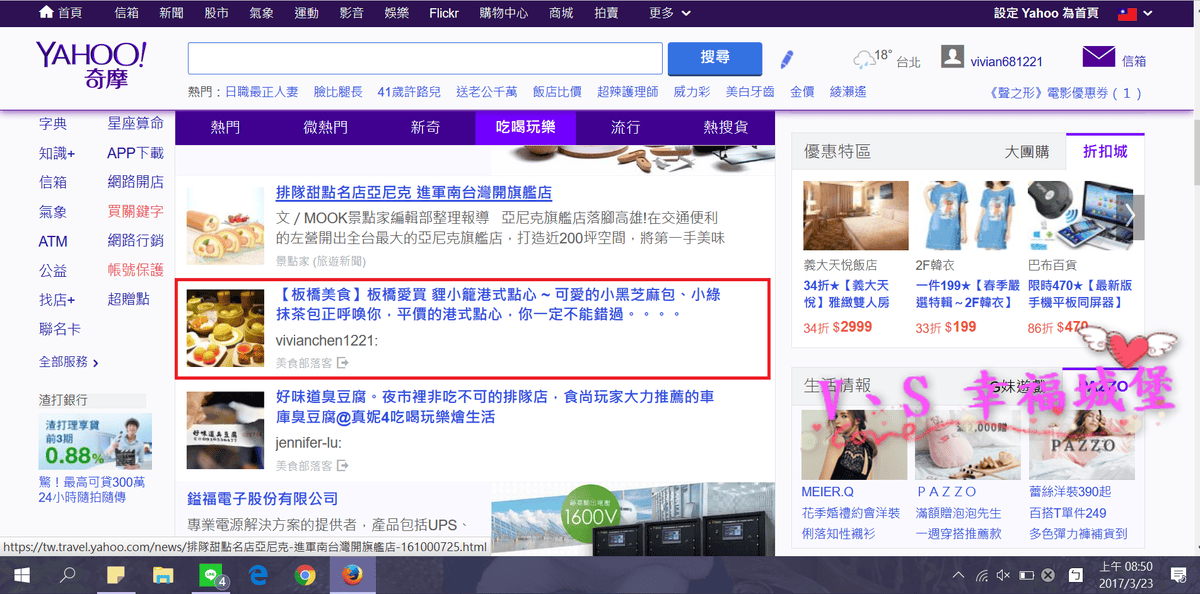The height and width of the screenshot is (594, 1200).
Task: Click the user avatar icon for vivian681221
Action: coord(953,57)
